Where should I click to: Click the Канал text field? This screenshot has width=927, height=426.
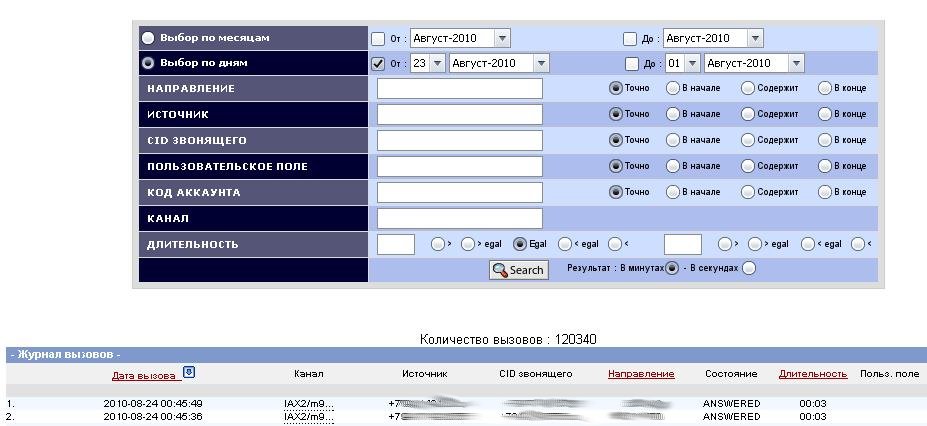pyautogui.click(x=459, y=219)
